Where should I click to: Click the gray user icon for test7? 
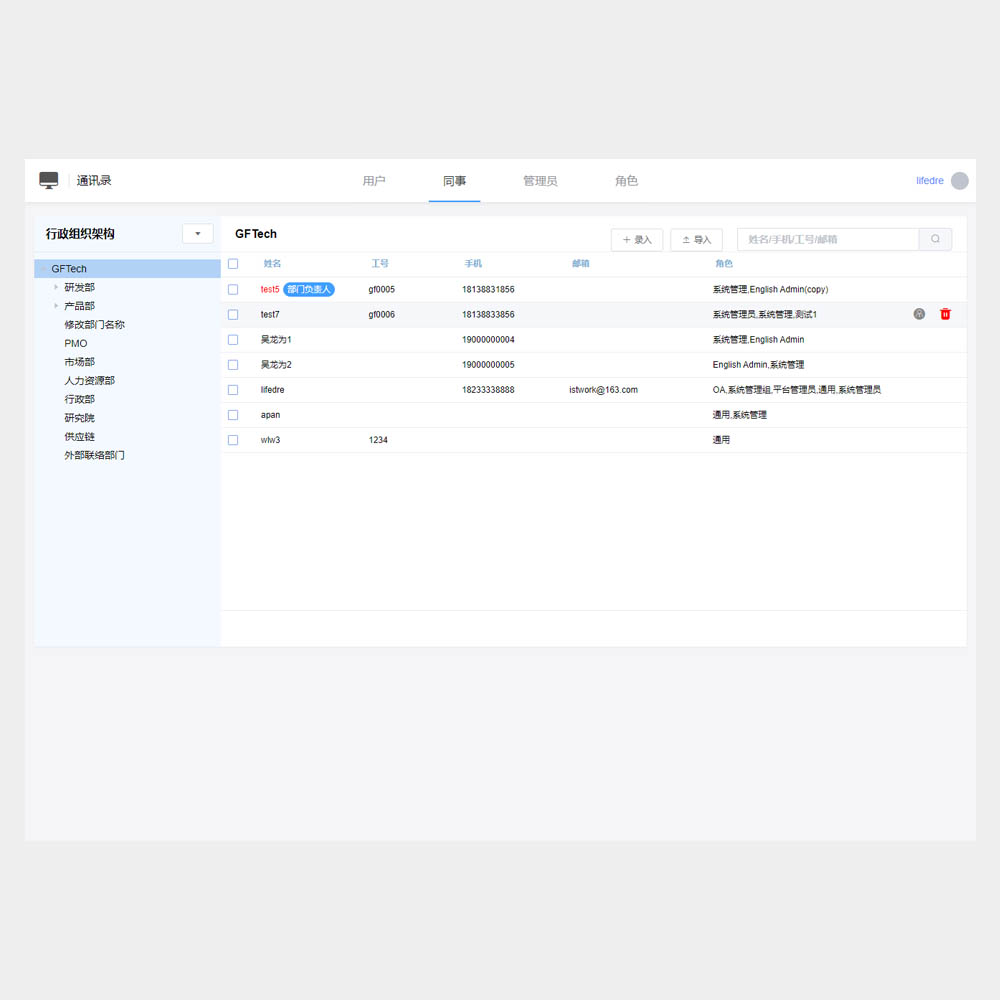coord(919,314)
